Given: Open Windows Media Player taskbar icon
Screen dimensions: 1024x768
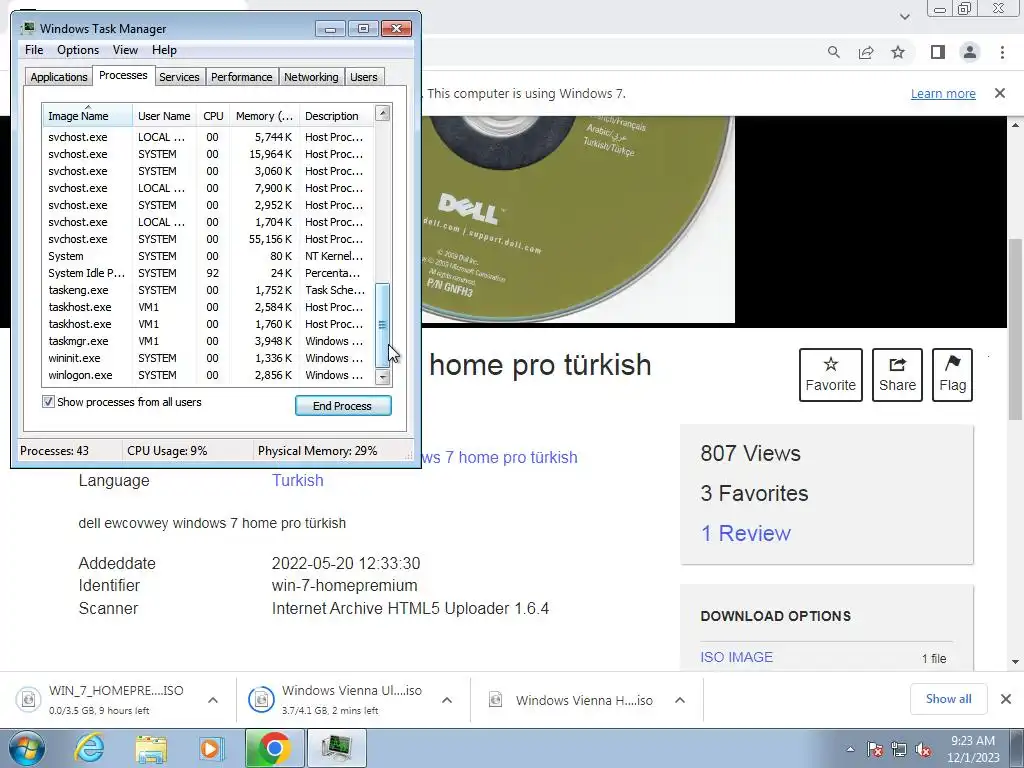Looking at the screenshot, I should [212, 748].
